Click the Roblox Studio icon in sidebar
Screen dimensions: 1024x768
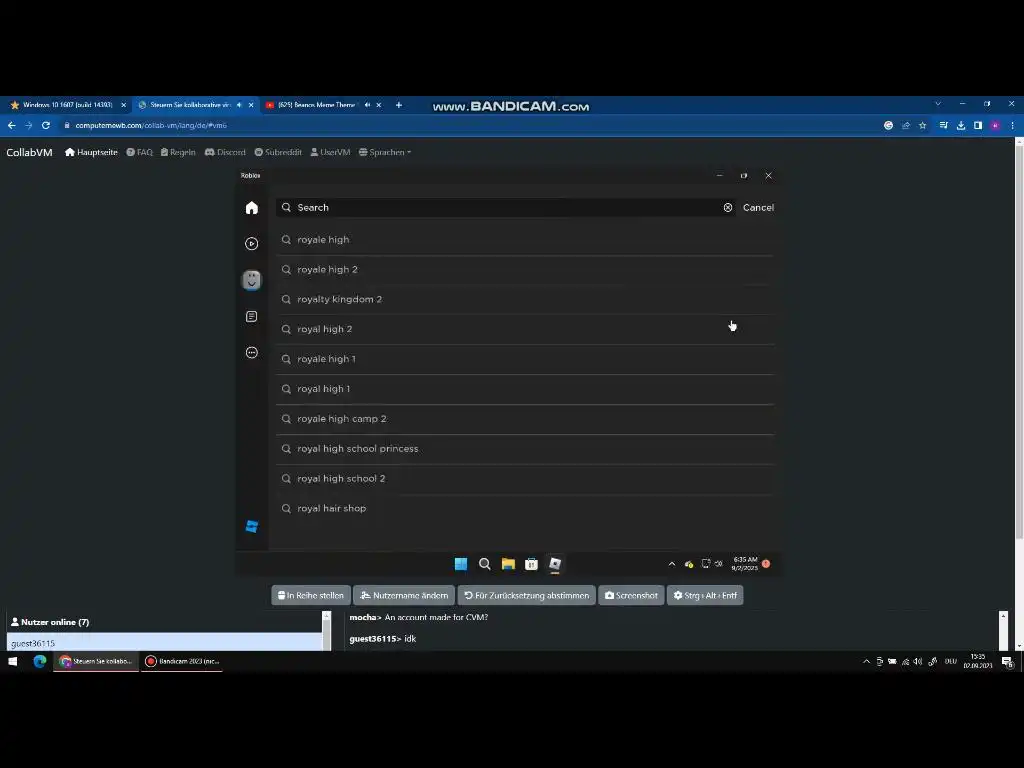tap(251, 526)
